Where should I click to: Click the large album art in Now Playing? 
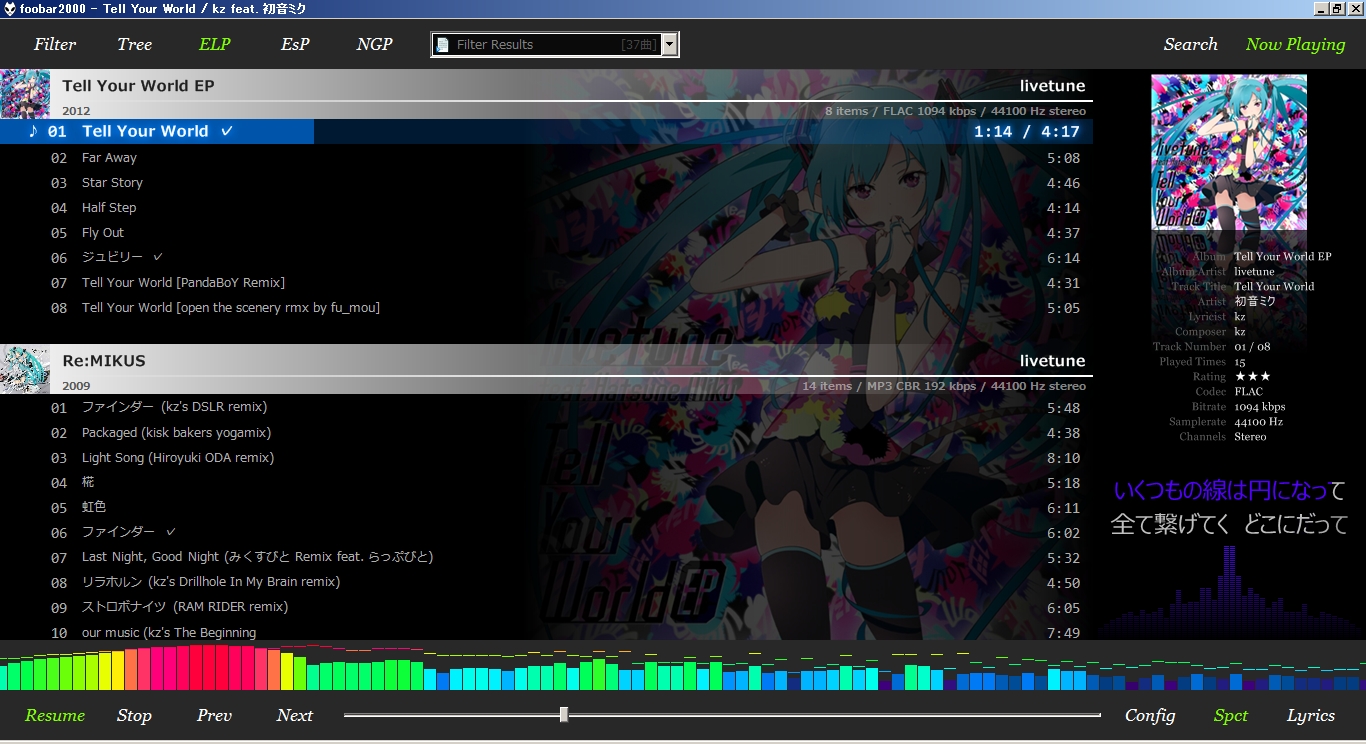1229,152
